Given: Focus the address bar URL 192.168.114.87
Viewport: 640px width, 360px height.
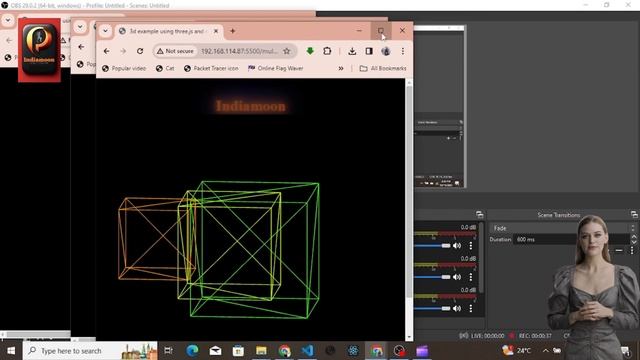Looking at the screenshot, I should (239, 51).
